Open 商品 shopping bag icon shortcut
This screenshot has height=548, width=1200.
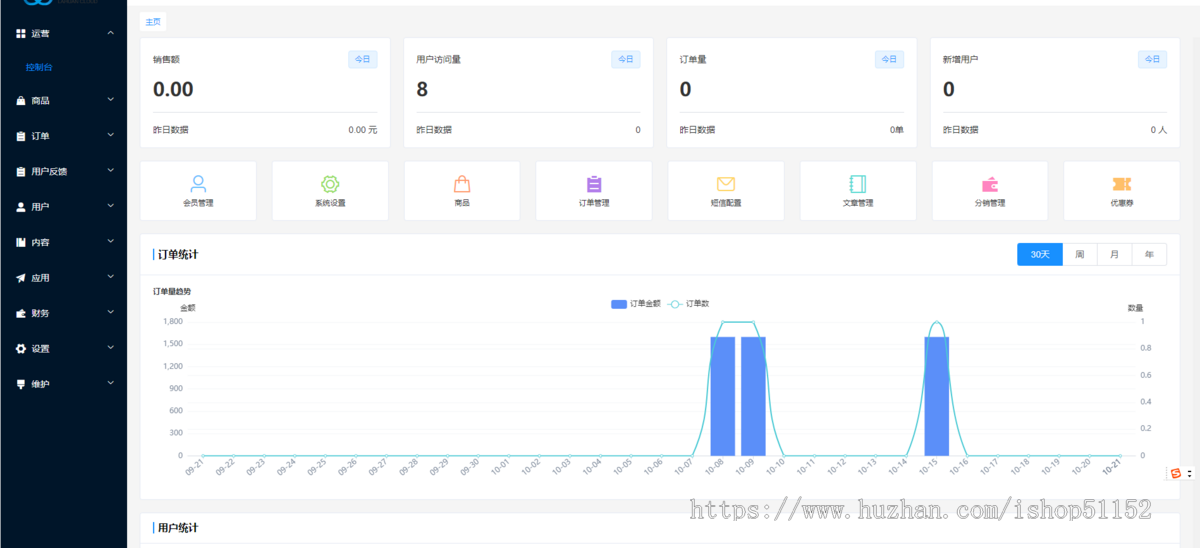462,184
